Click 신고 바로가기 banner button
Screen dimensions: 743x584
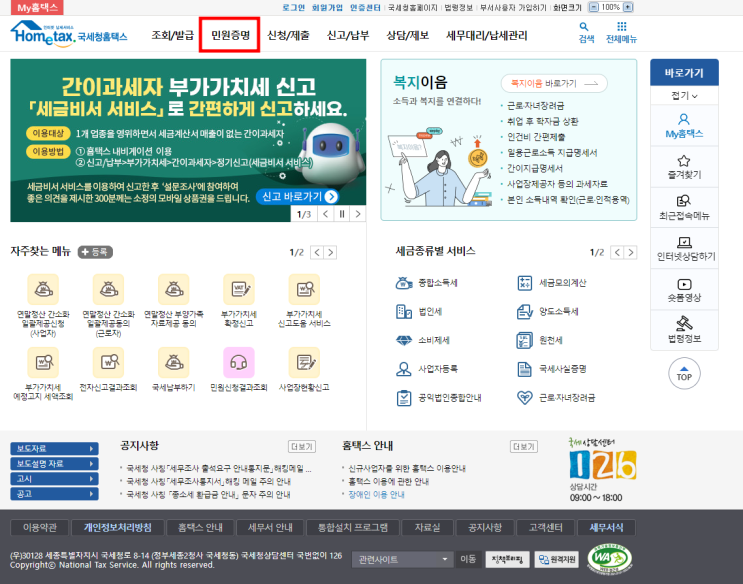click(298, 197)
